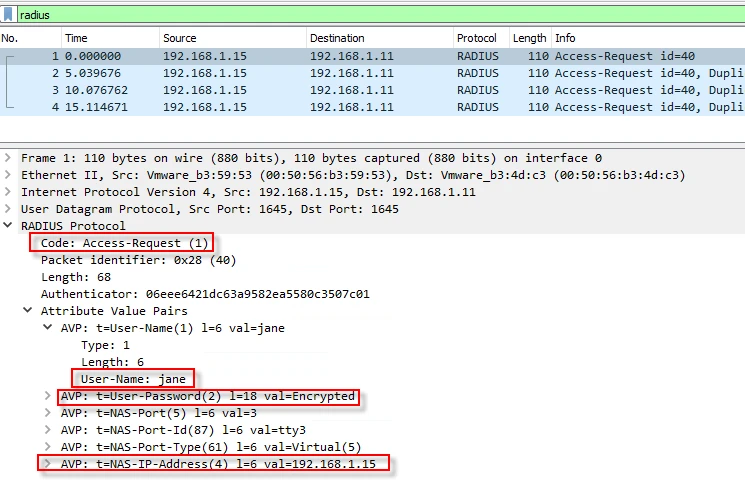Expand the NAS-IP-Address AVP entry
Viewport: 745px width, 480px height.
tap(48, 464)
